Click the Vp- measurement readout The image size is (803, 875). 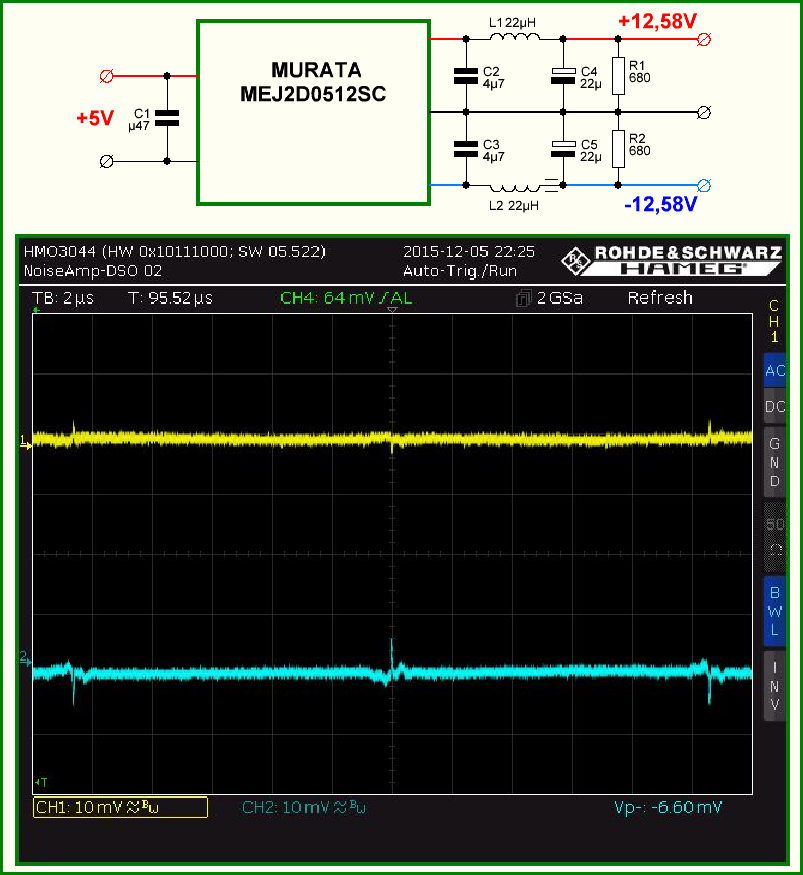pyautogui.click(x=668, y=807)
